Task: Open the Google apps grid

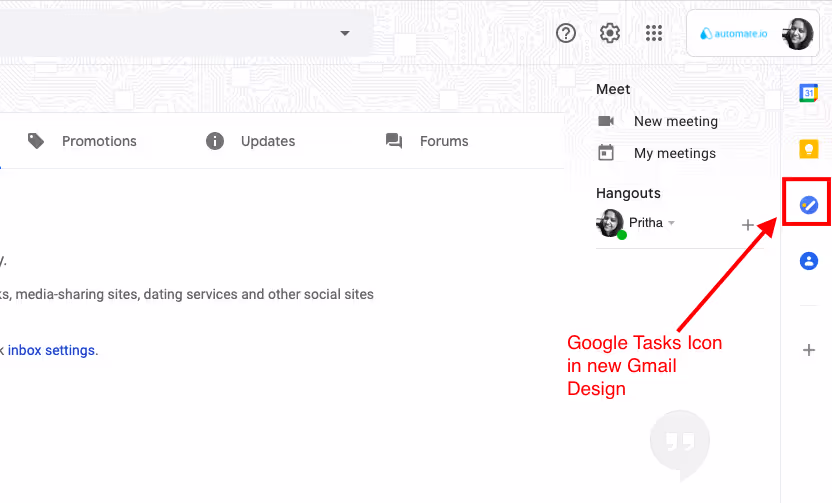Action: [x=654, y=33]
